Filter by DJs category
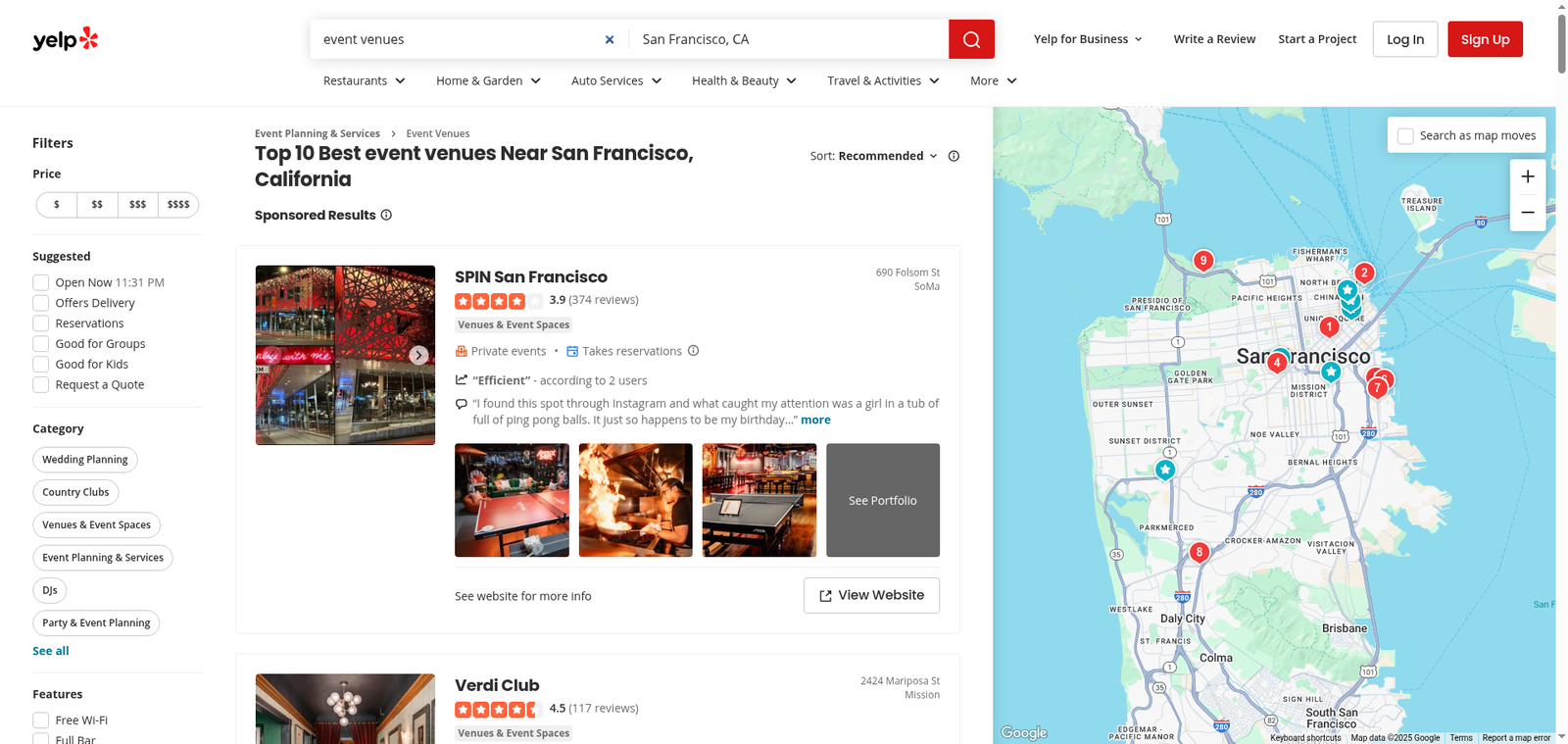The height and width of the screenshot is (744, 1568). (49, 590)
